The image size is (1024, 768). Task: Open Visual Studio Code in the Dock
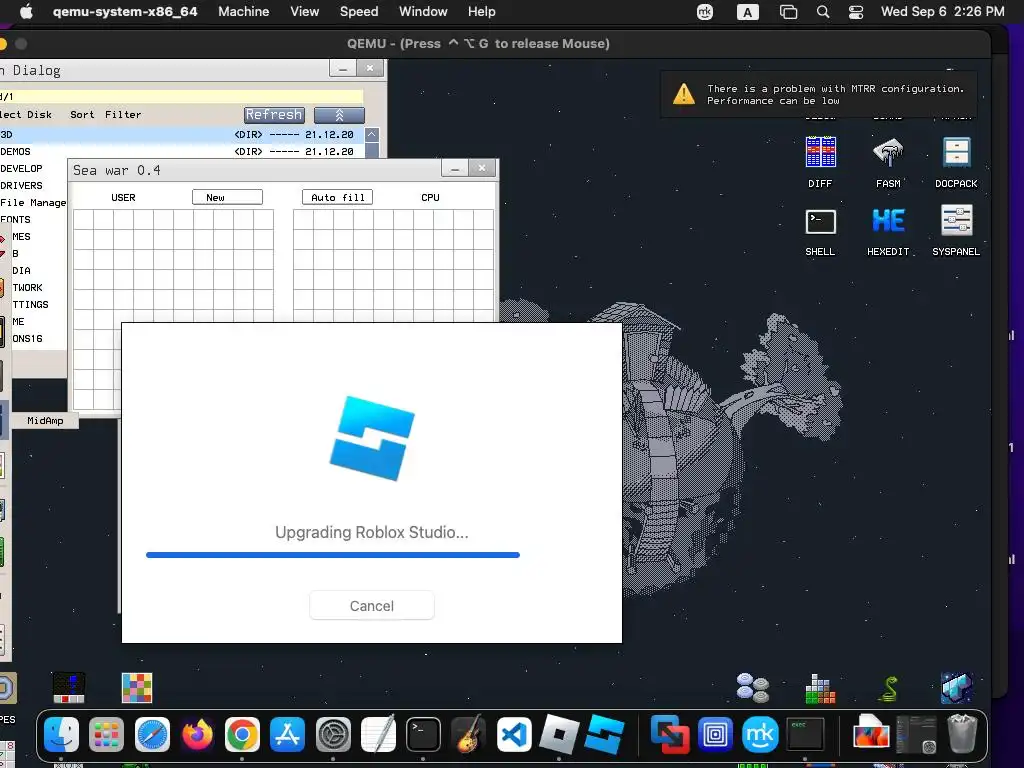tap(514, 735)
